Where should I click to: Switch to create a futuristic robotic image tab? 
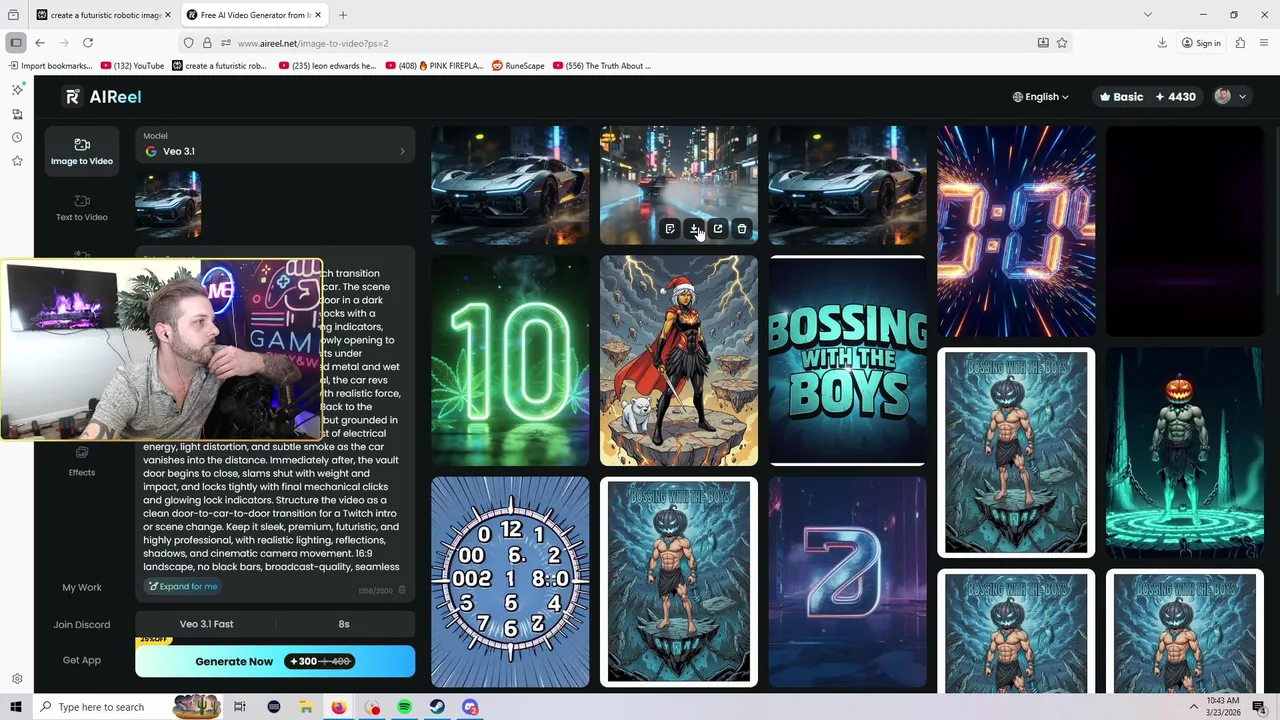tap(105, 15)
